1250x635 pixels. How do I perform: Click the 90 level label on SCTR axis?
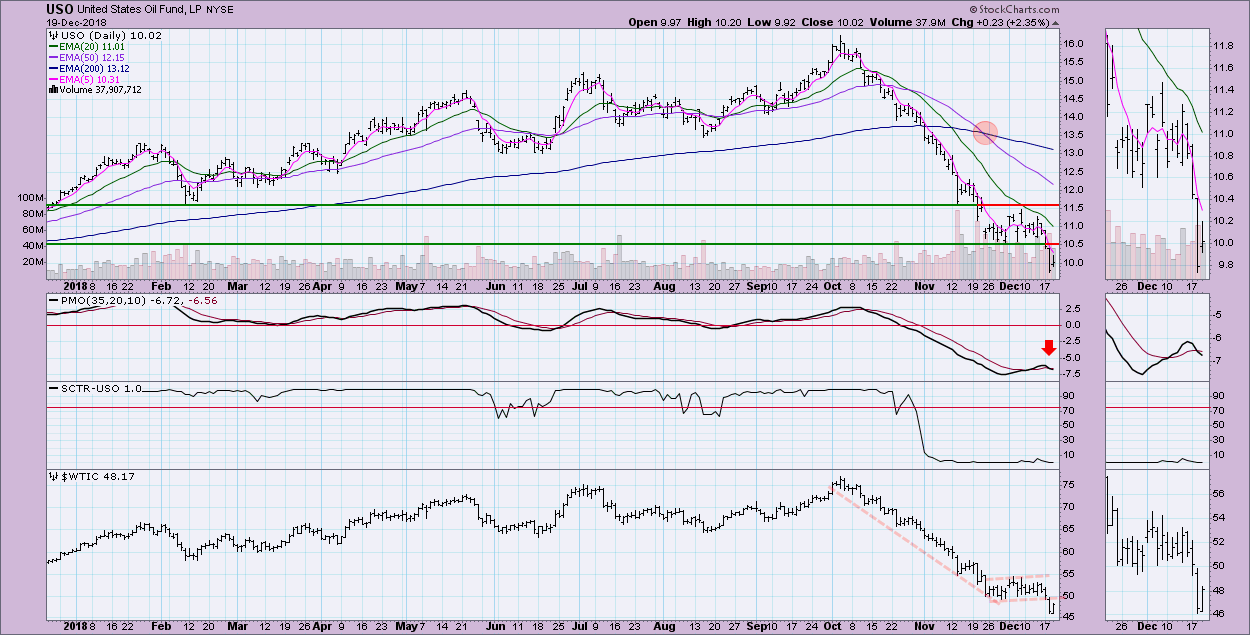(1070, 397)
